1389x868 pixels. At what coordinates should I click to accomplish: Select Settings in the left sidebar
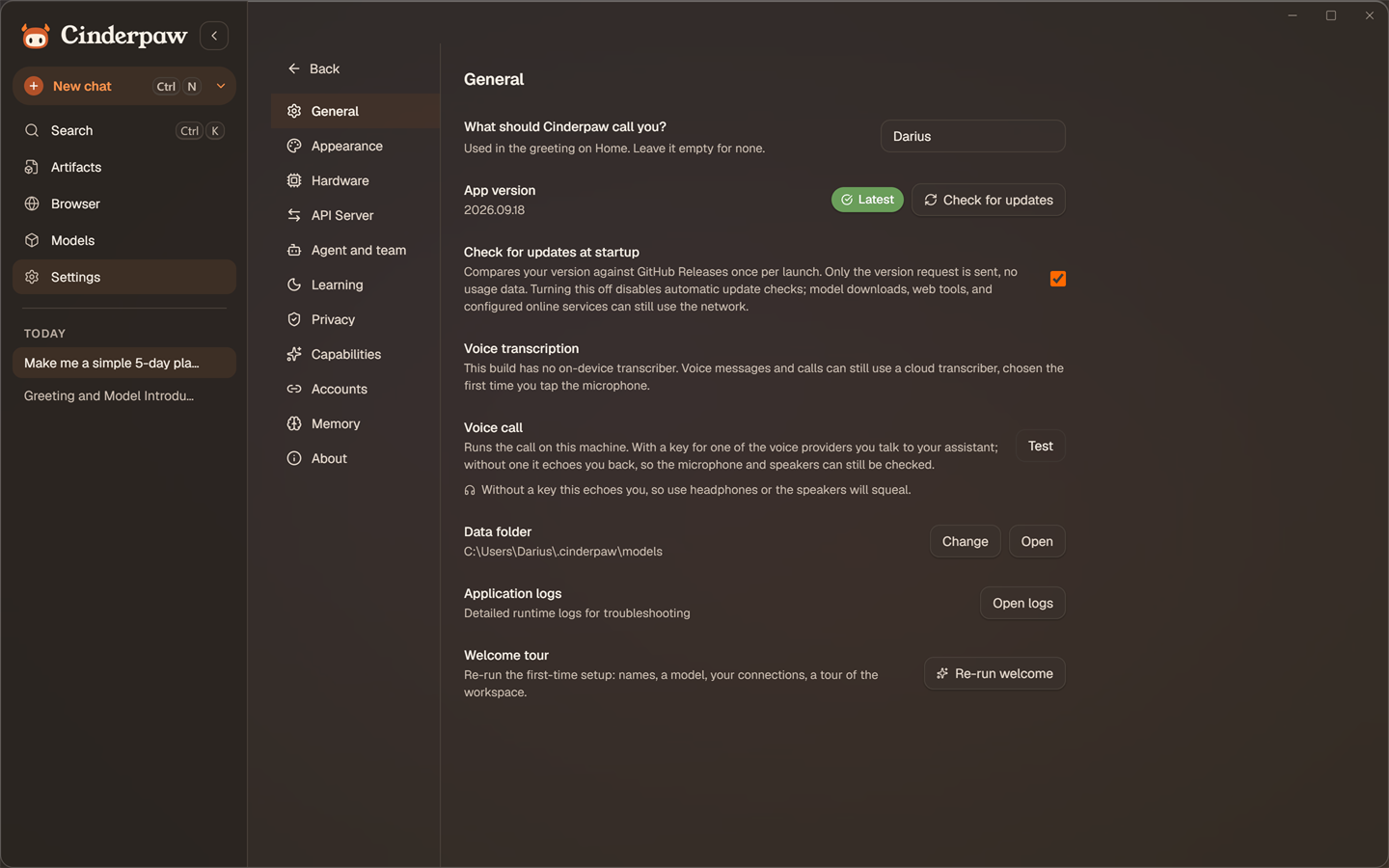(x=124, y=277)
